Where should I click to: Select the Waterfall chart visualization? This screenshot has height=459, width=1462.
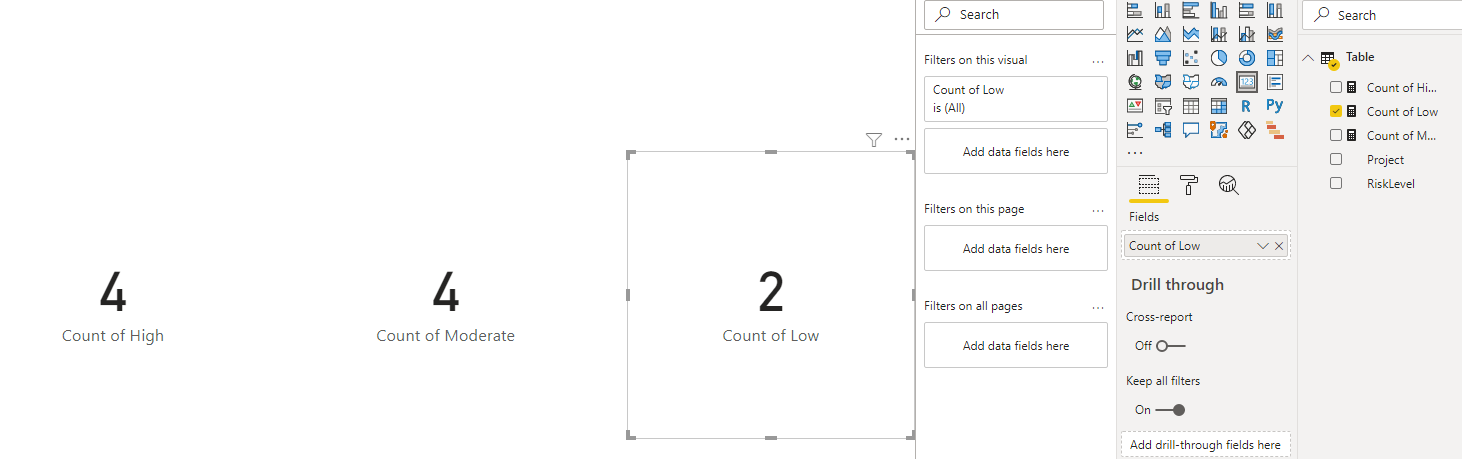1135,58
